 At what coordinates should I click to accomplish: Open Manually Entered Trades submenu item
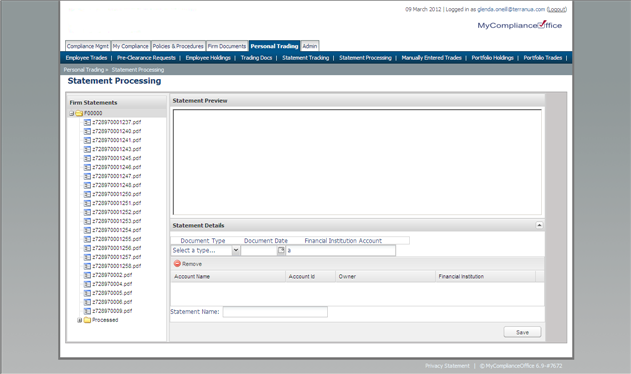(x=431, y=58)
